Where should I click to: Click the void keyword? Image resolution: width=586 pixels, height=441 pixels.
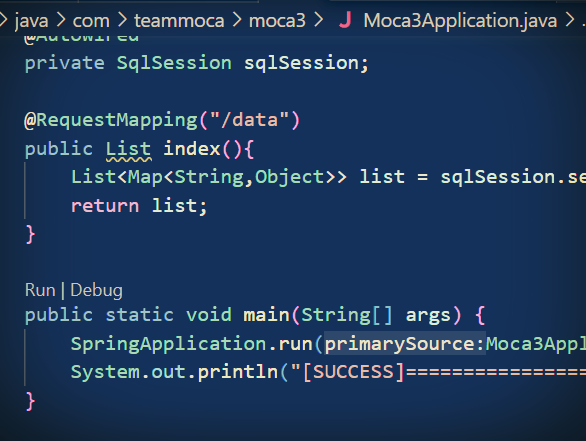[209, 315]
